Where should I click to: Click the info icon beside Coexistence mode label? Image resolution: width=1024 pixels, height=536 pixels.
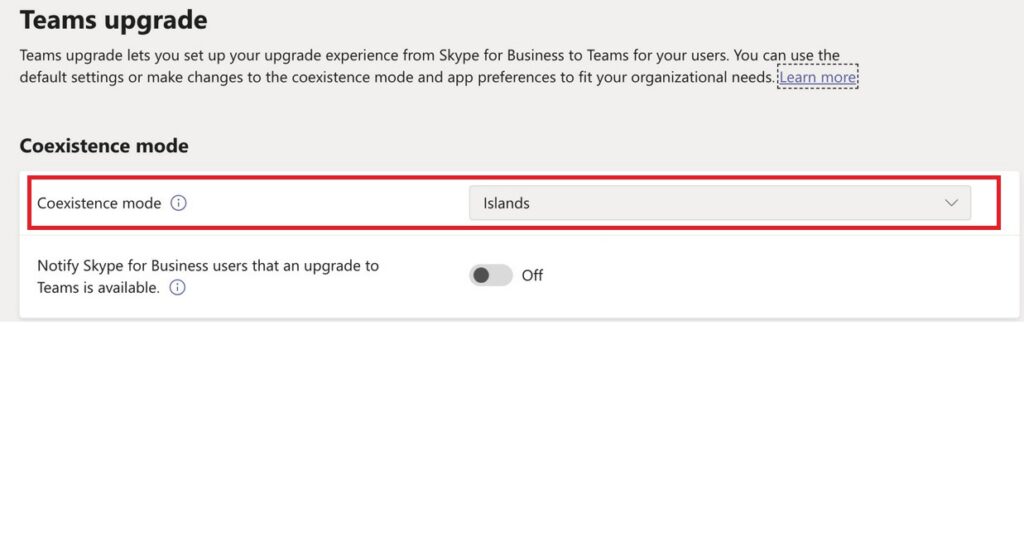(x=178, y=203)
